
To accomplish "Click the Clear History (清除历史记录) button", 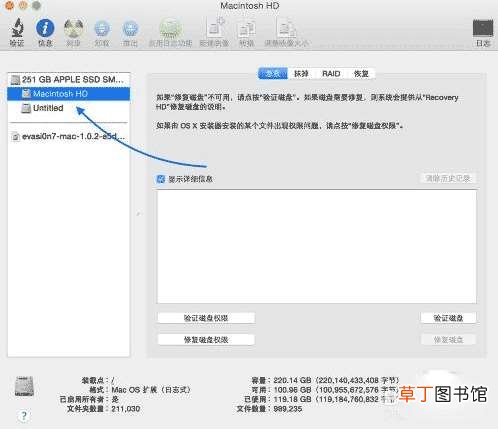I will pyautogui.click(x=448, y=178).
